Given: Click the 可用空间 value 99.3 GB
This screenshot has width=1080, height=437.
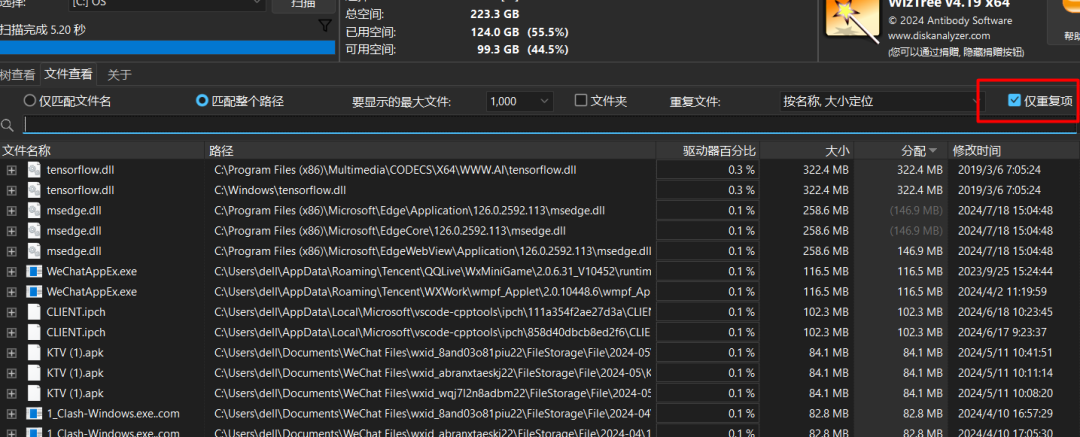Looking at the screenshot, I should (497, 50).
